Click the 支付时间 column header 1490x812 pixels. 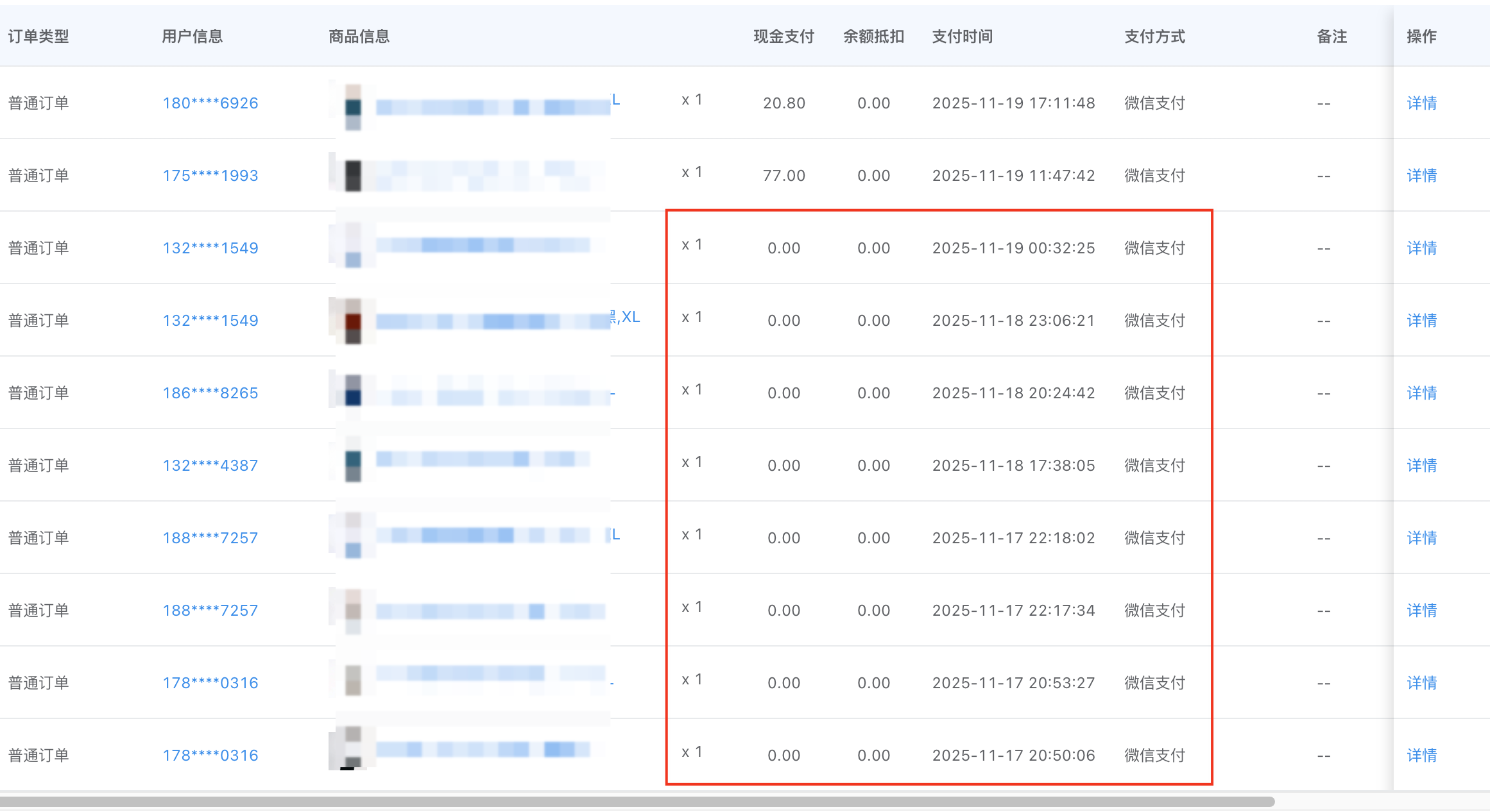point(962,37)
